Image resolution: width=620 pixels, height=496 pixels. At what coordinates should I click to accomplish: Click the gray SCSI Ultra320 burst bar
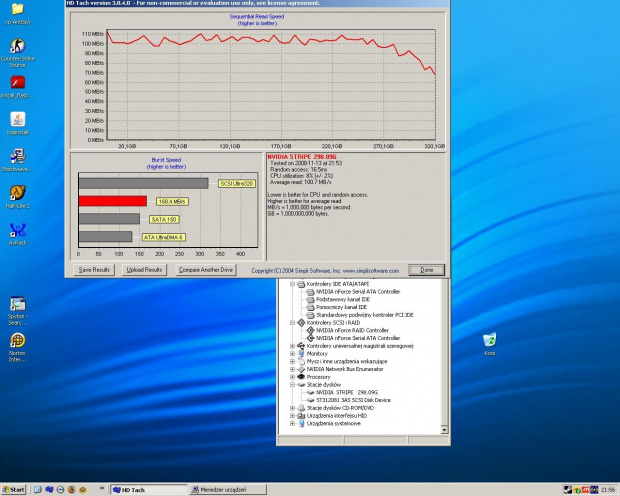click(143, 183)
